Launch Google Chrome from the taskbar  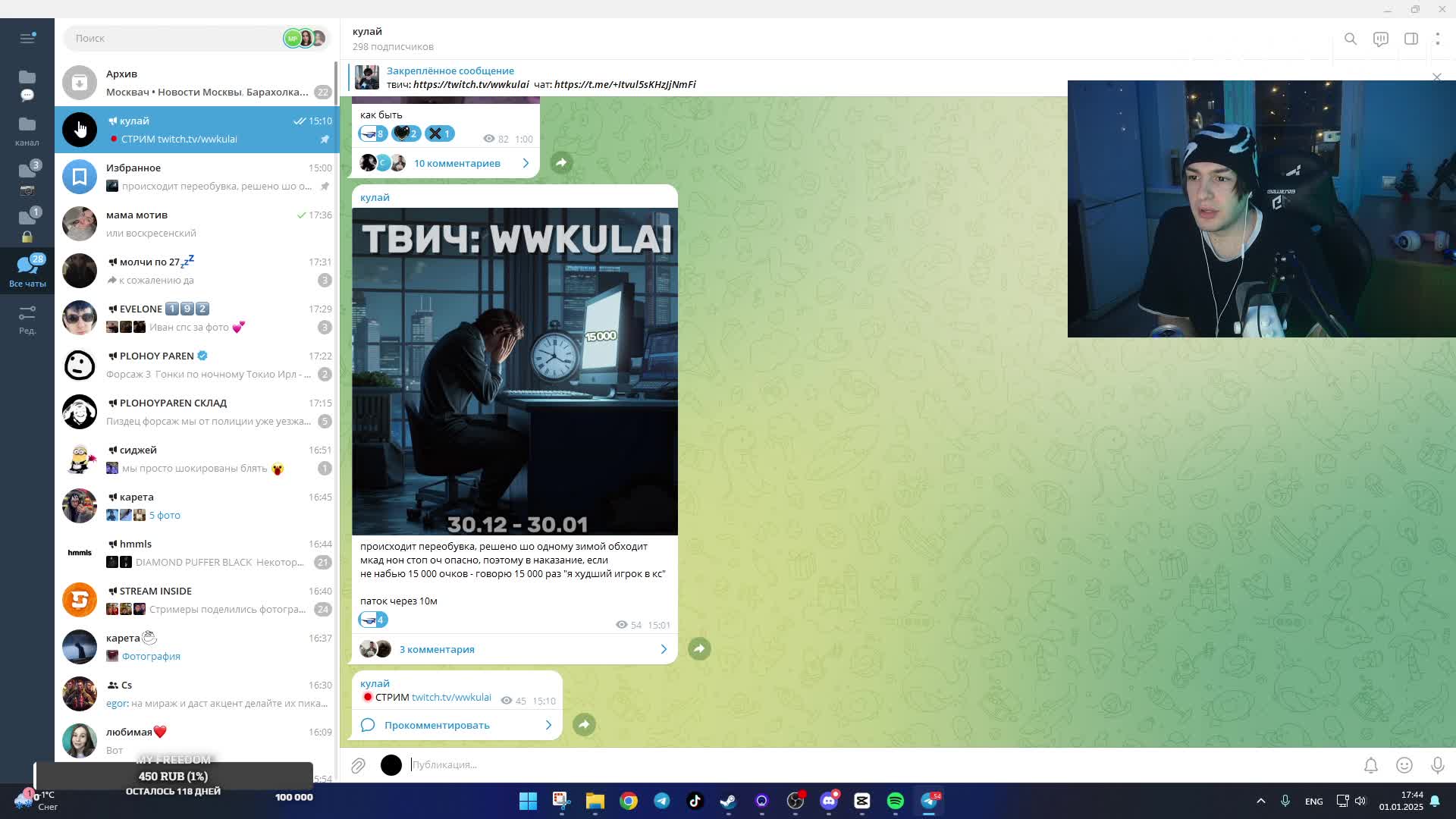[628, 801]
